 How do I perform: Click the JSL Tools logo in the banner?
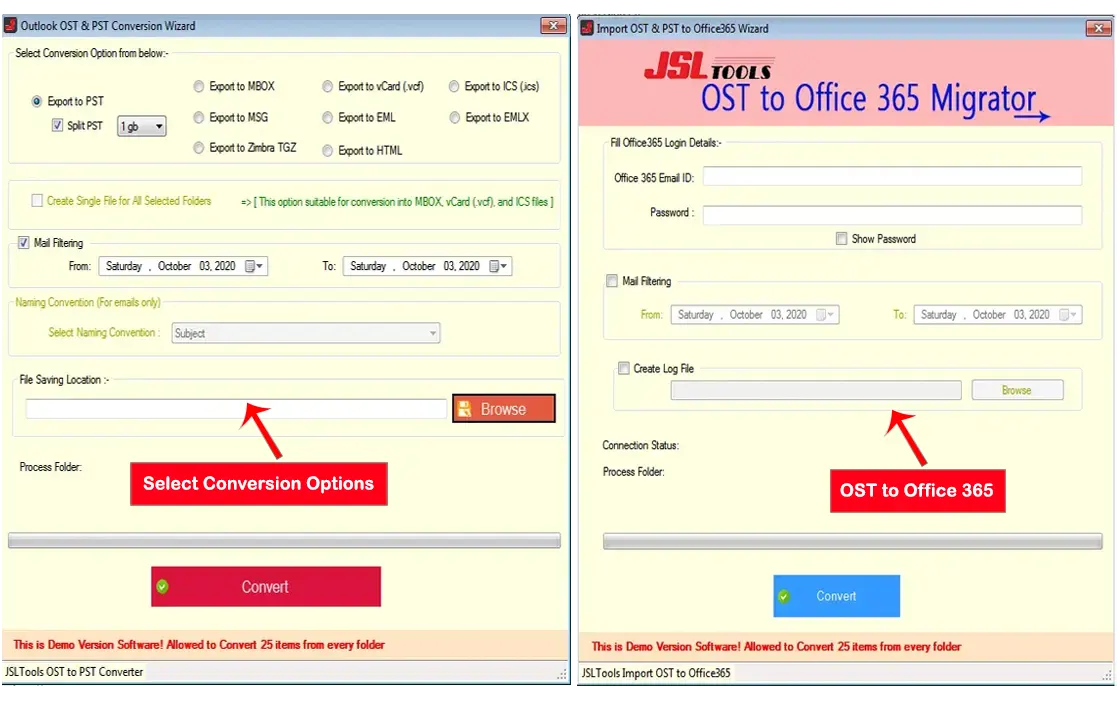[707, 69]
